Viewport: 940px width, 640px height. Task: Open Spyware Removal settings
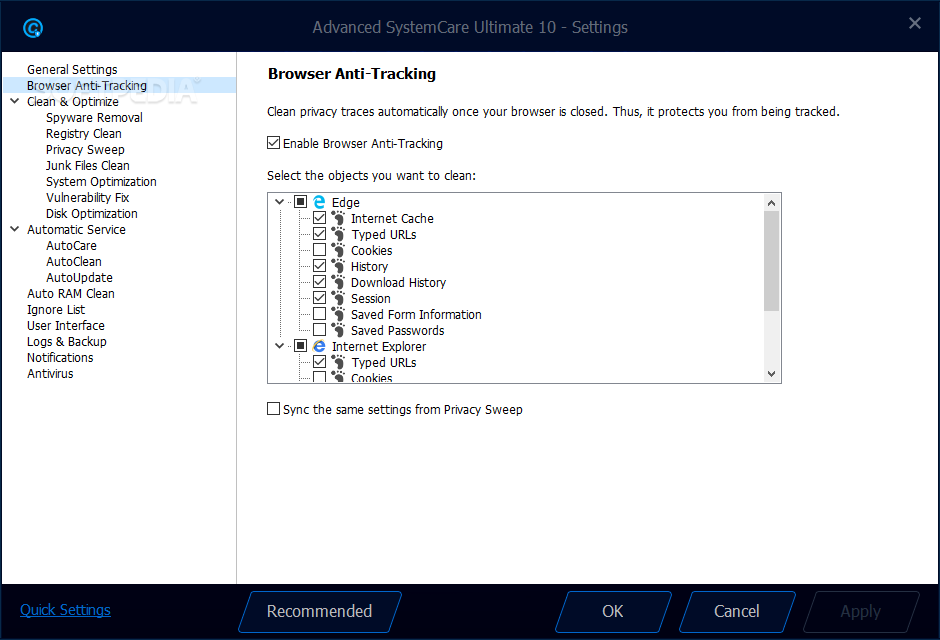tap(94, 117)
